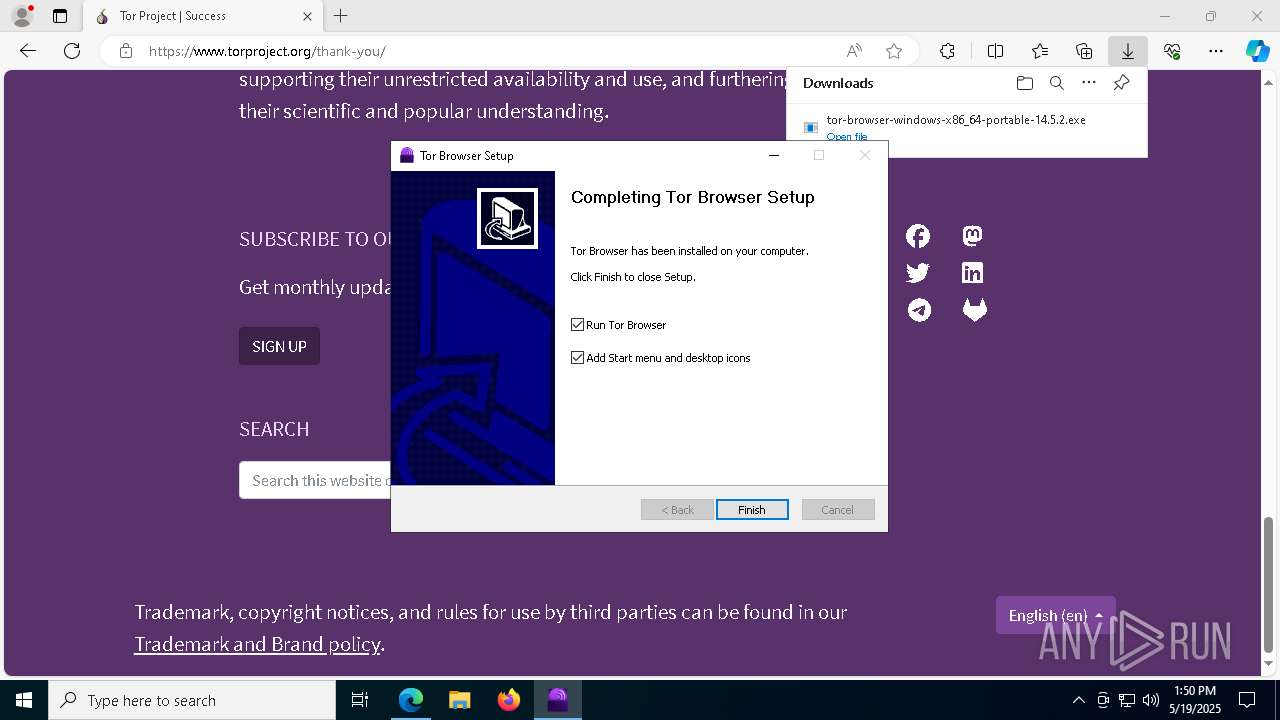Image resolution: width=1280 pixels, height=720 pixels.
Task: Expand English (en) language dropdown
Action: tap(1055, 615)
